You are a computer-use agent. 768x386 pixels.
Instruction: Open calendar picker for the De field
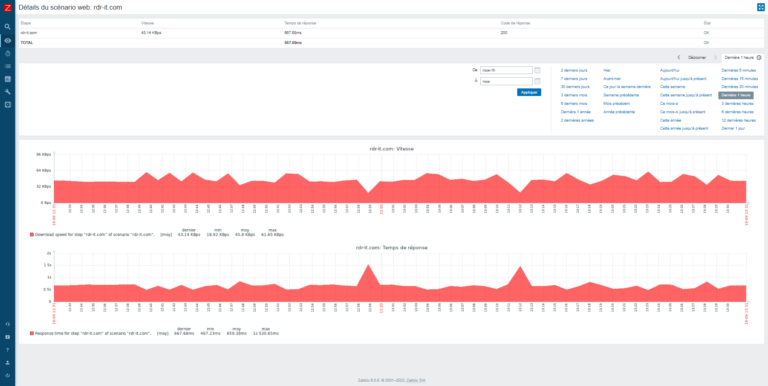click(x=537, y=70)
